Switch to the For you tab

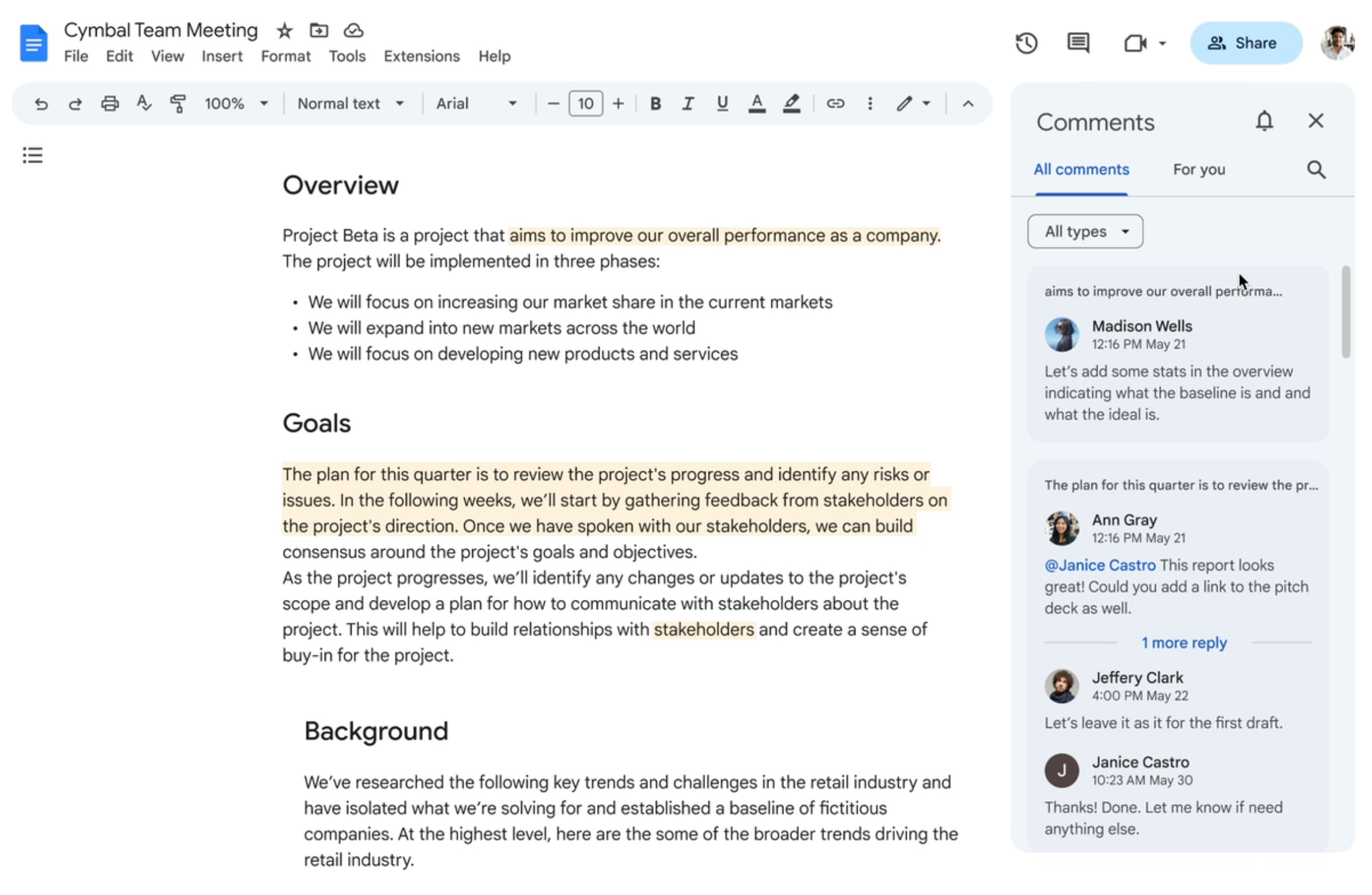[1198, 169]
